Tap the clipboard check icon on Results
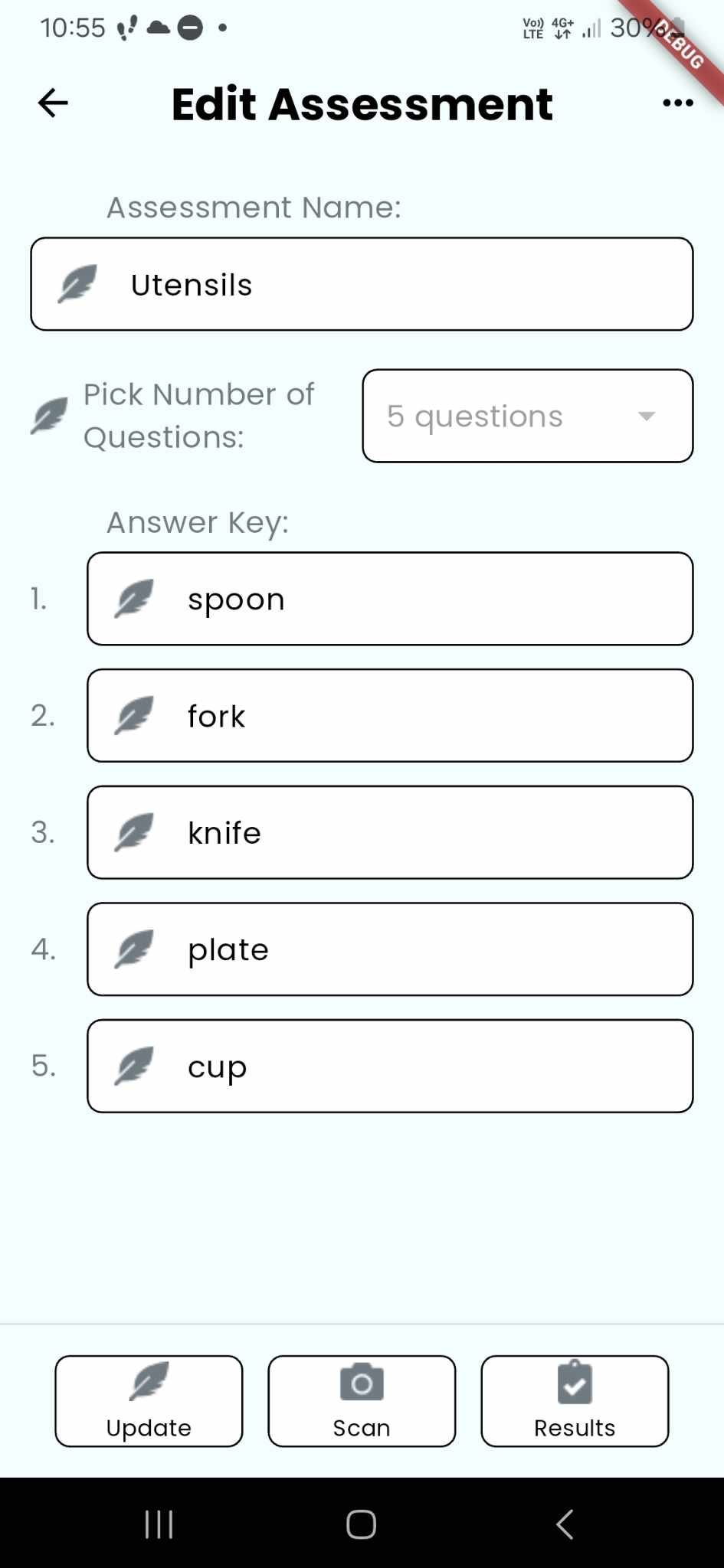The image size is (724, 1568). (575, 1383)
